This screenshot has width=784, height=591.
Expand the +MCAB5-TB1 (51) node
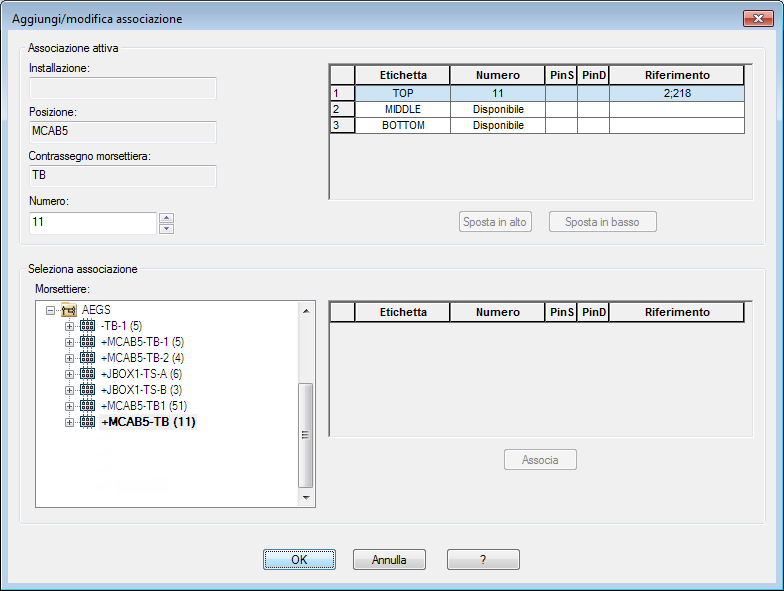pyautogui.click(x=70, y=406)
